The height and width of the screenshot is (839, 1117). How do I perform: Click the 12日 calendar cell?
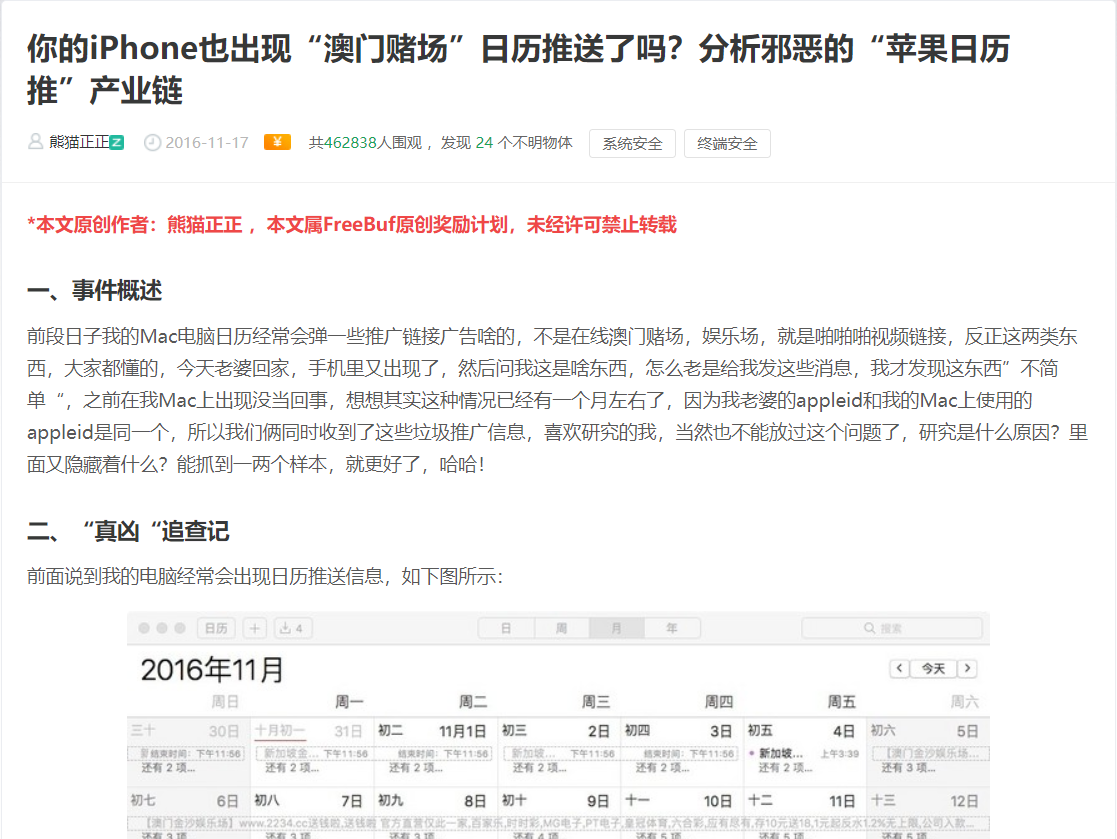point(928,813)
